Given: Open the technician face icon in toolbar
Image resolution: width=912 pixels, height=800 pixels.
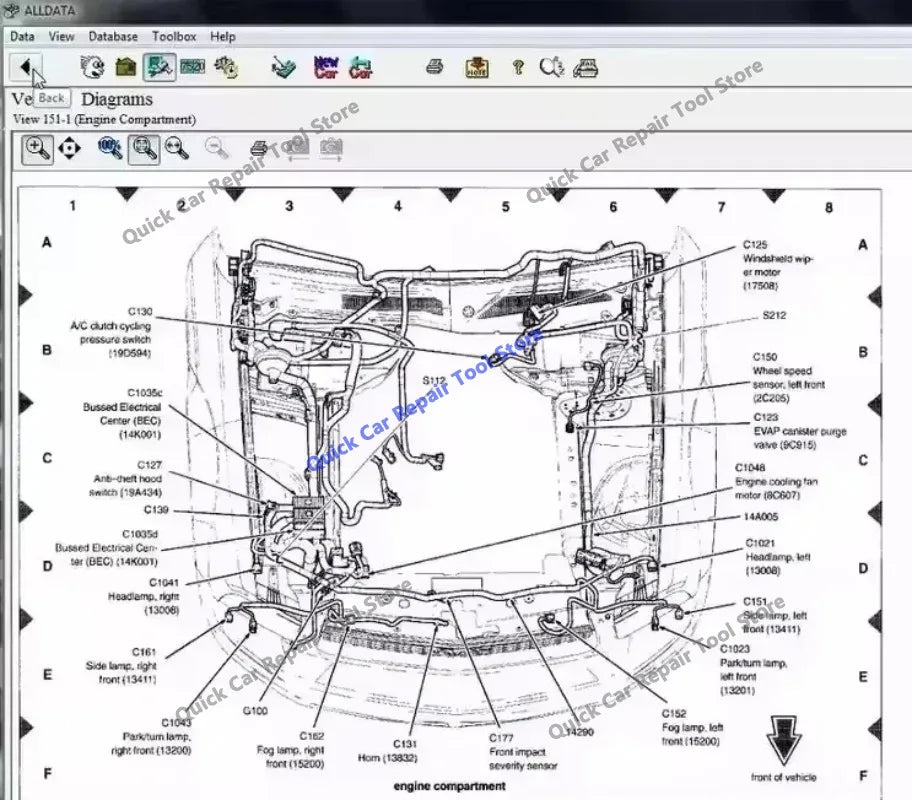Looking at the screenshot, I should [92, 67].
